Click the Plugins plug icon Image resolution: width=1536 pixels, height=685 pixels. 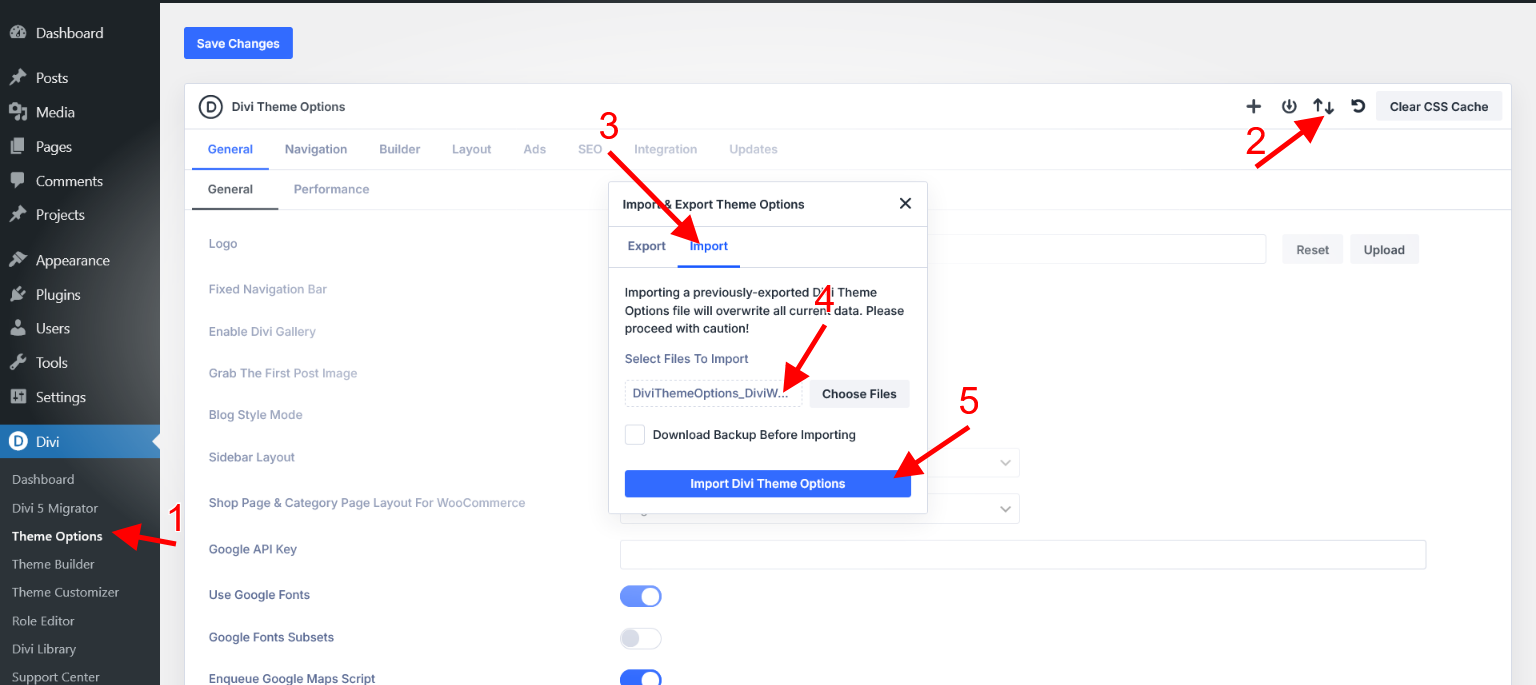coord(17,295)
